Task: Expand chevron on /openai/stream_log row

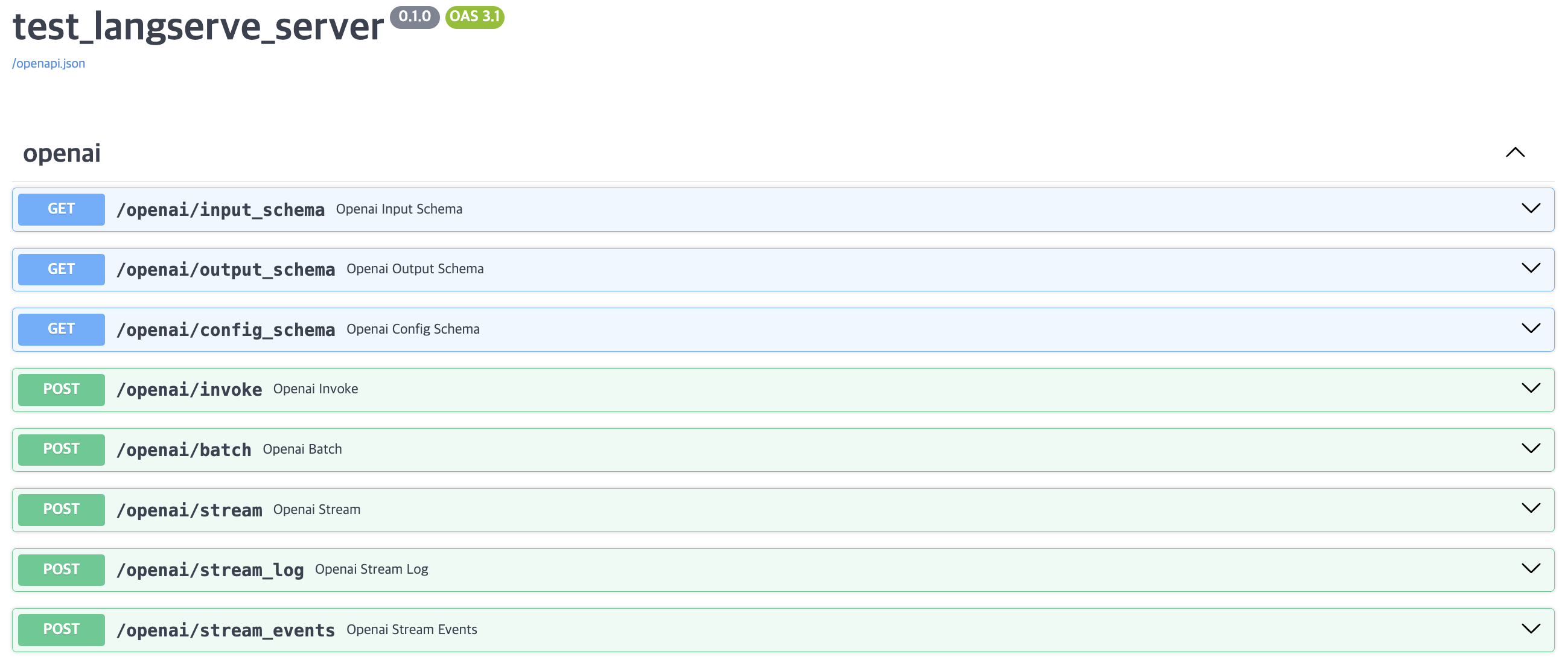Action: tap(1529, 568)
